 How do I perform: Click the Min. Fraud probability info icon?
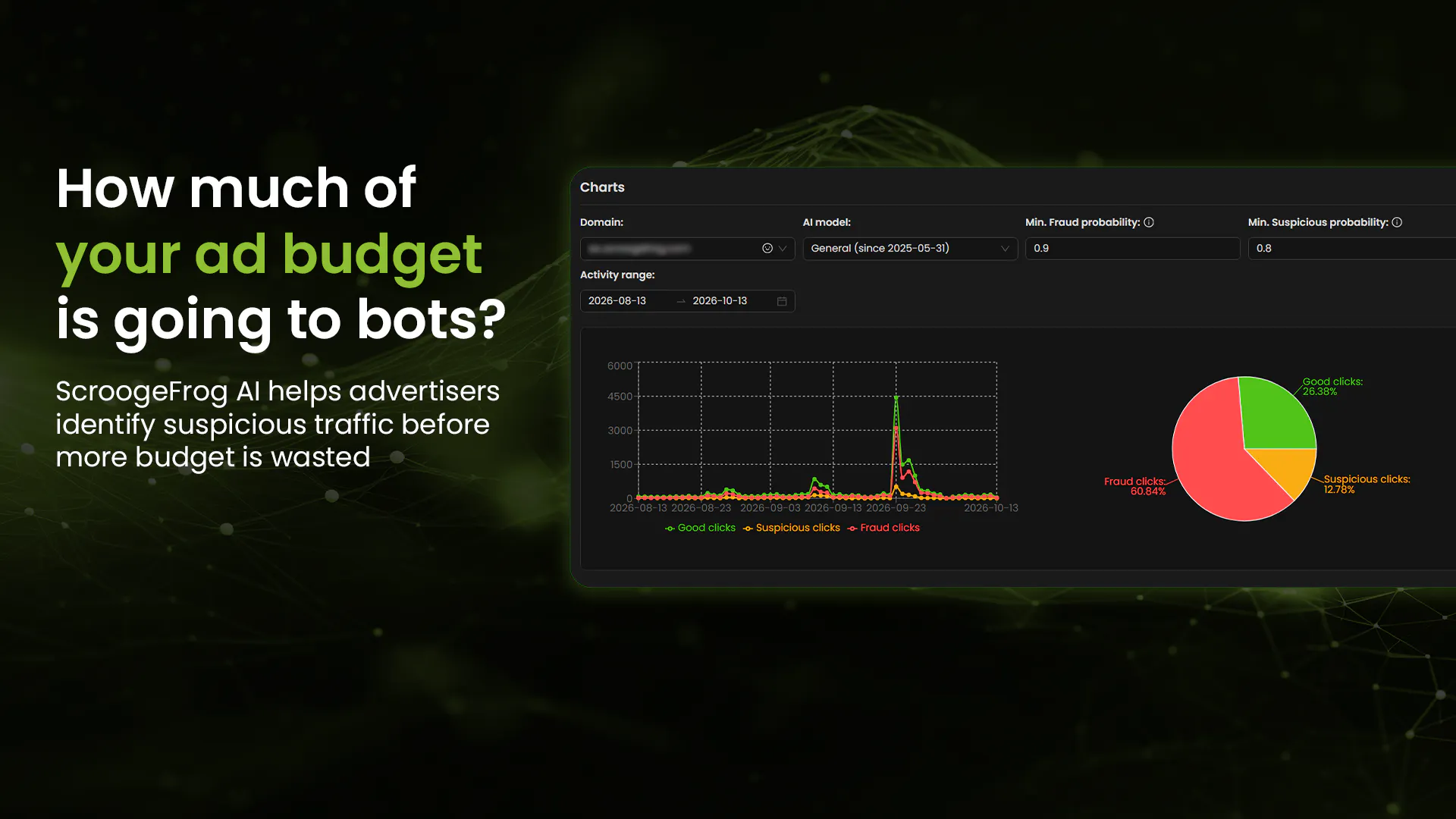click(x=1149, y=222)
